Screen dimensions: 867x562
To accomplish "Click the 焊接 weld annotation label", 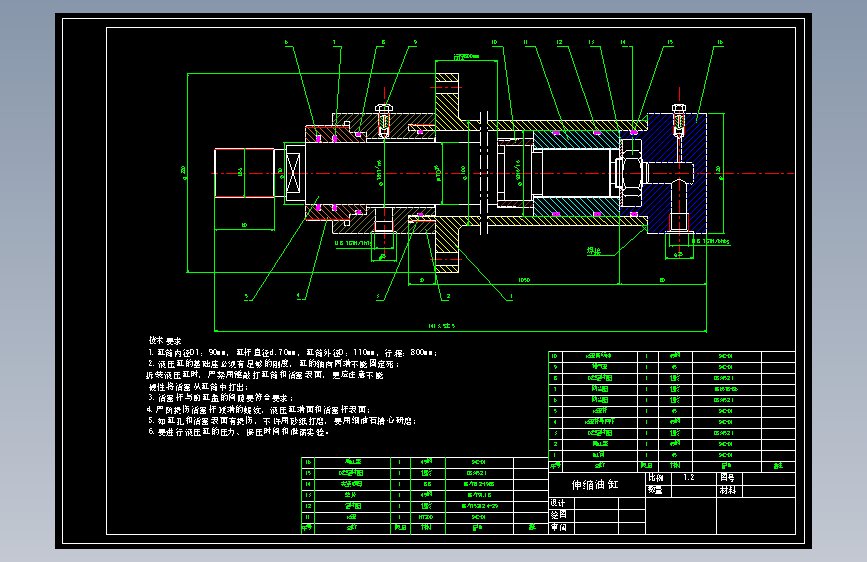I will pos(594,251).
